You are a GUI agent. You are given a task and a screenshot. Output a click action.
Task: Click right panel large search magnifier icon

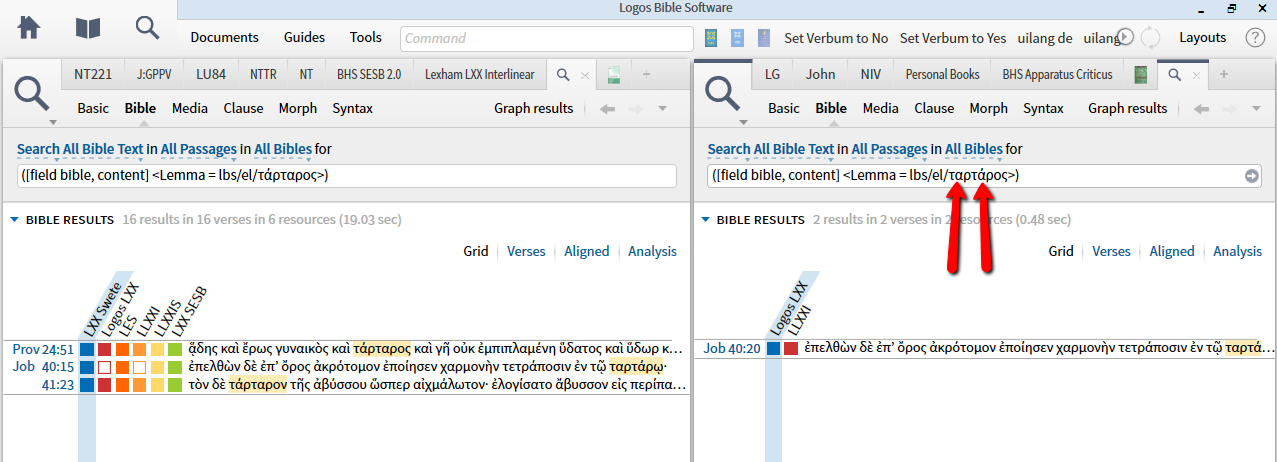point(724,92)
